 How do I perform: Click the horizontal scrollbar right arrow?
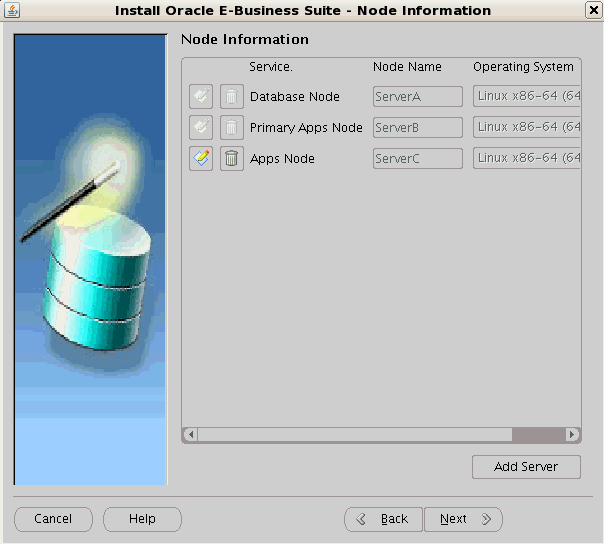point(572,434)
